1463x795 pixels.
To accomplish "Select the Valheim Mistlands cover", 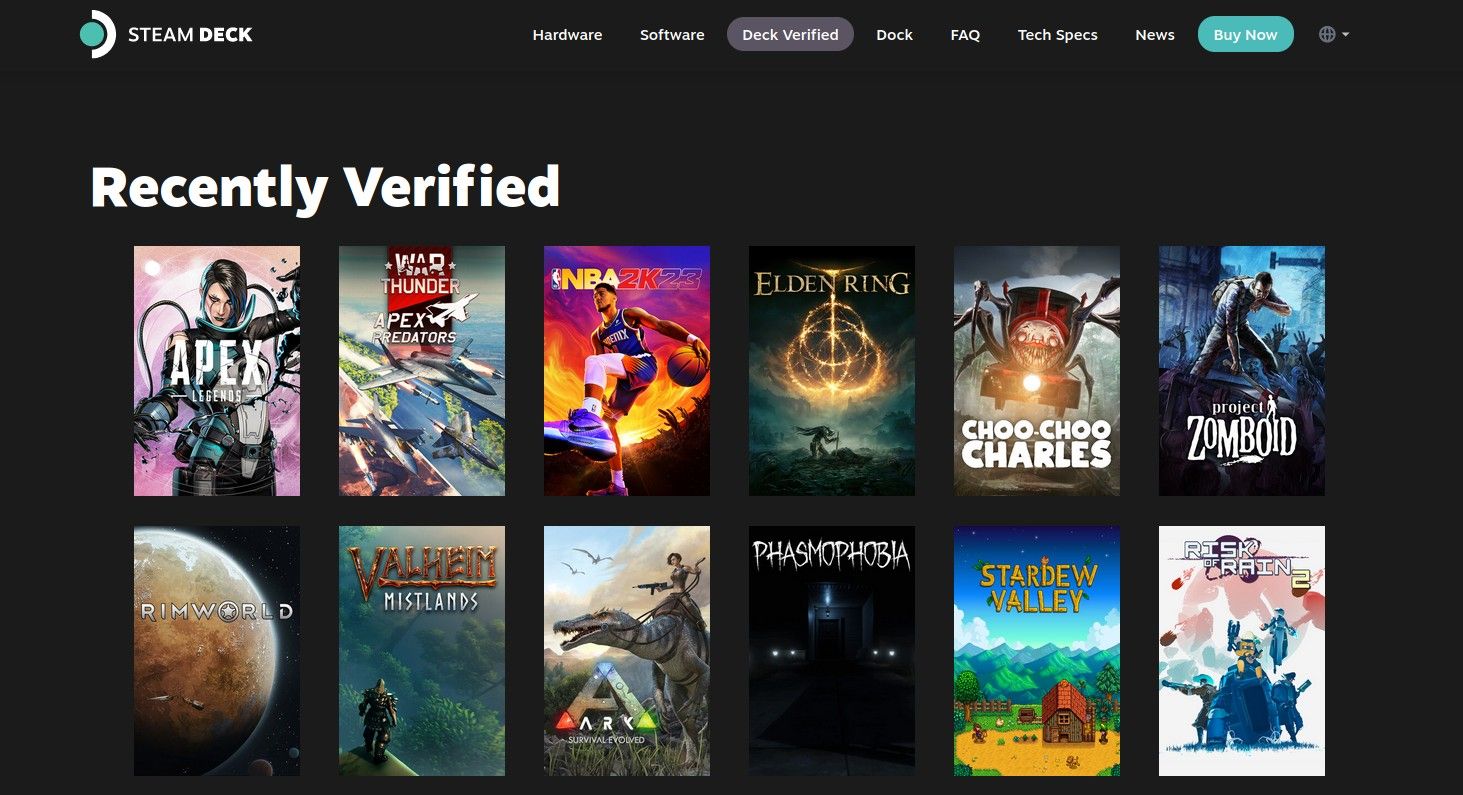I will (422, 651).
